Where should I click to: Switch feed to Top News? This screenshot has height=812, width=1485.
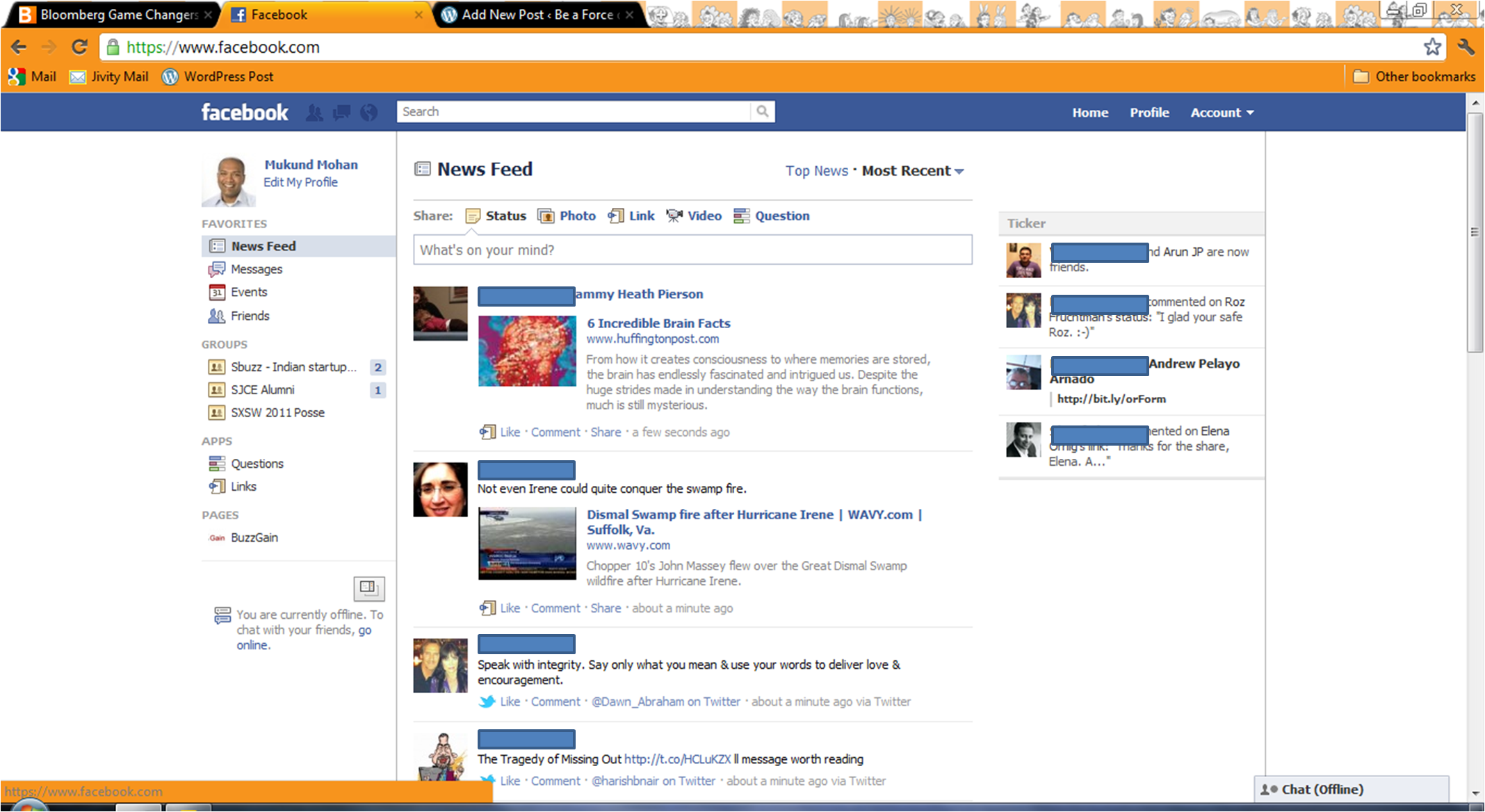tap(816, 171)
